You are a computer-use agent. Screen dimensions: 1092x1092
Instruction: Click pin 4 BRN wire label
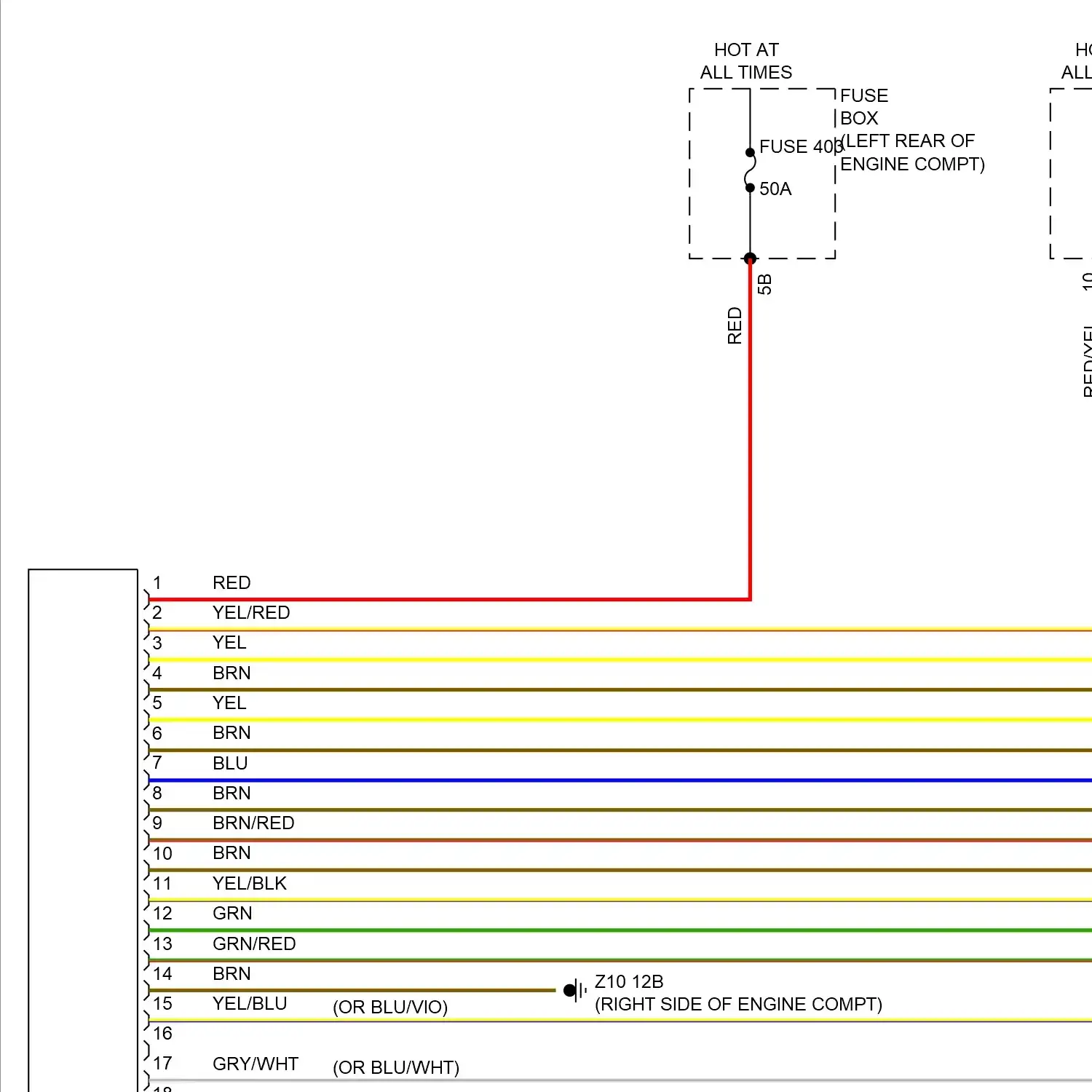coord(232,673)
